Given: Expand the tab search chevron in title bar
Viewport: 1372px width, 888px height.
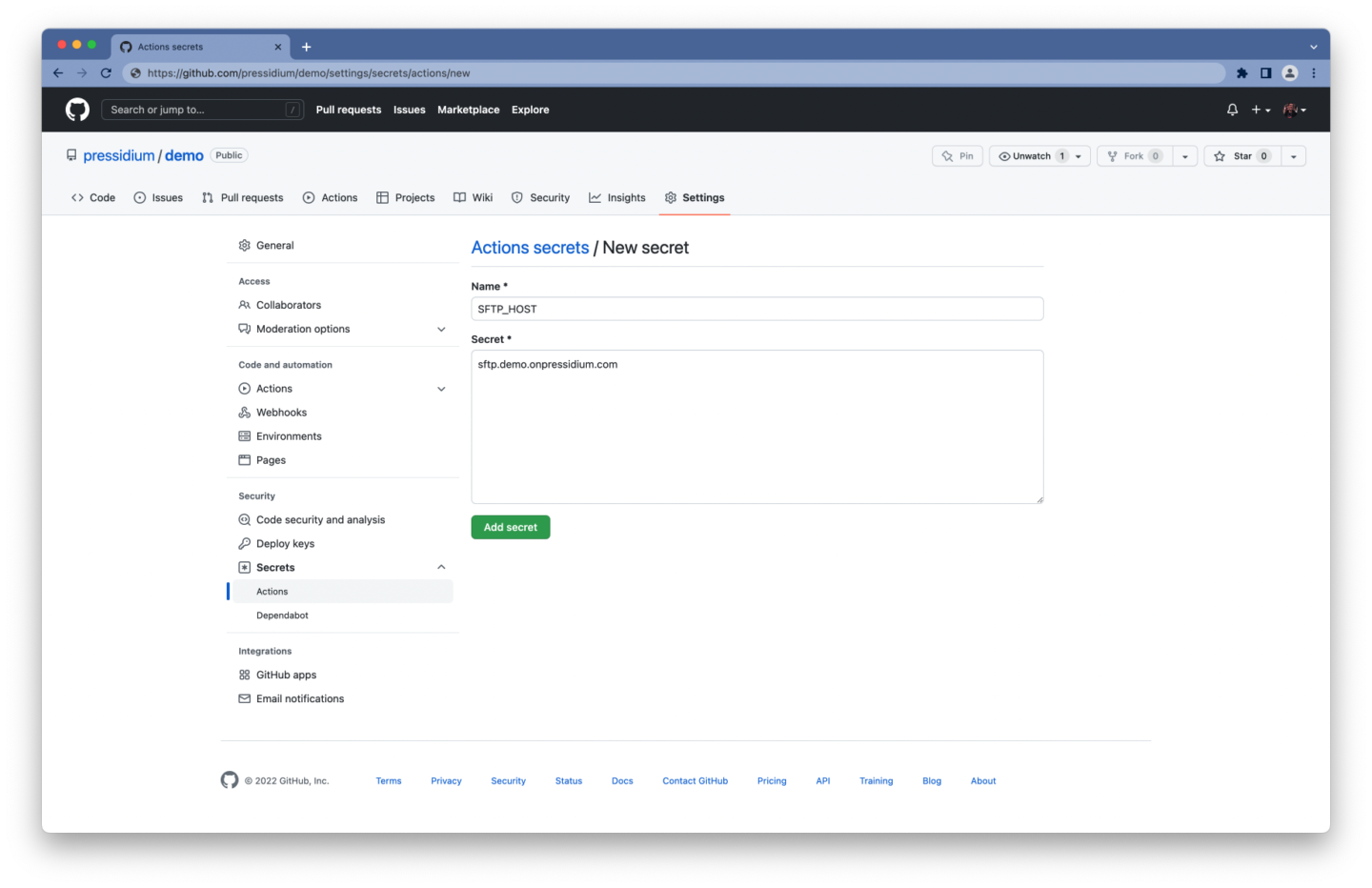Looking at the screenshot, I should (x=1313, y=47).
